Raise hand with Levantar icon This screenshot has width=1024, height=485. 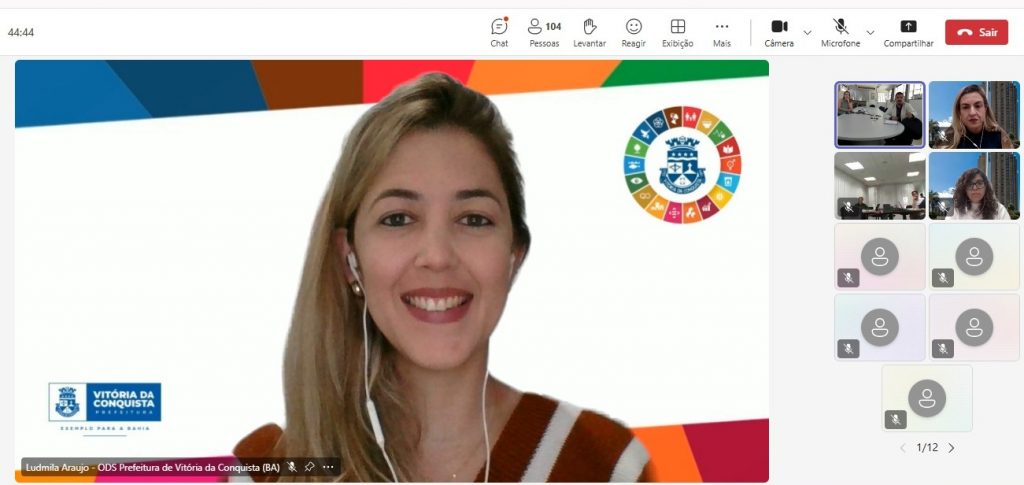pyautogui.click(x=589, y=32)
